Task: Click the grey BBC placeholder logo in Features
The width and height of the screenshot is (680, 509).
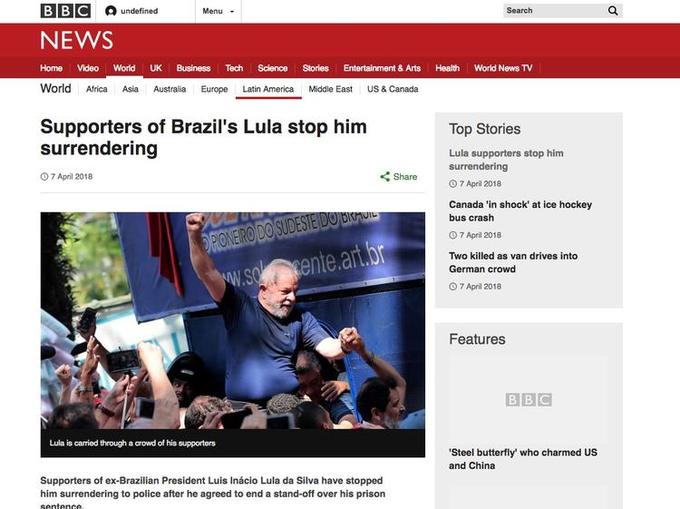Action: [529, 399]
